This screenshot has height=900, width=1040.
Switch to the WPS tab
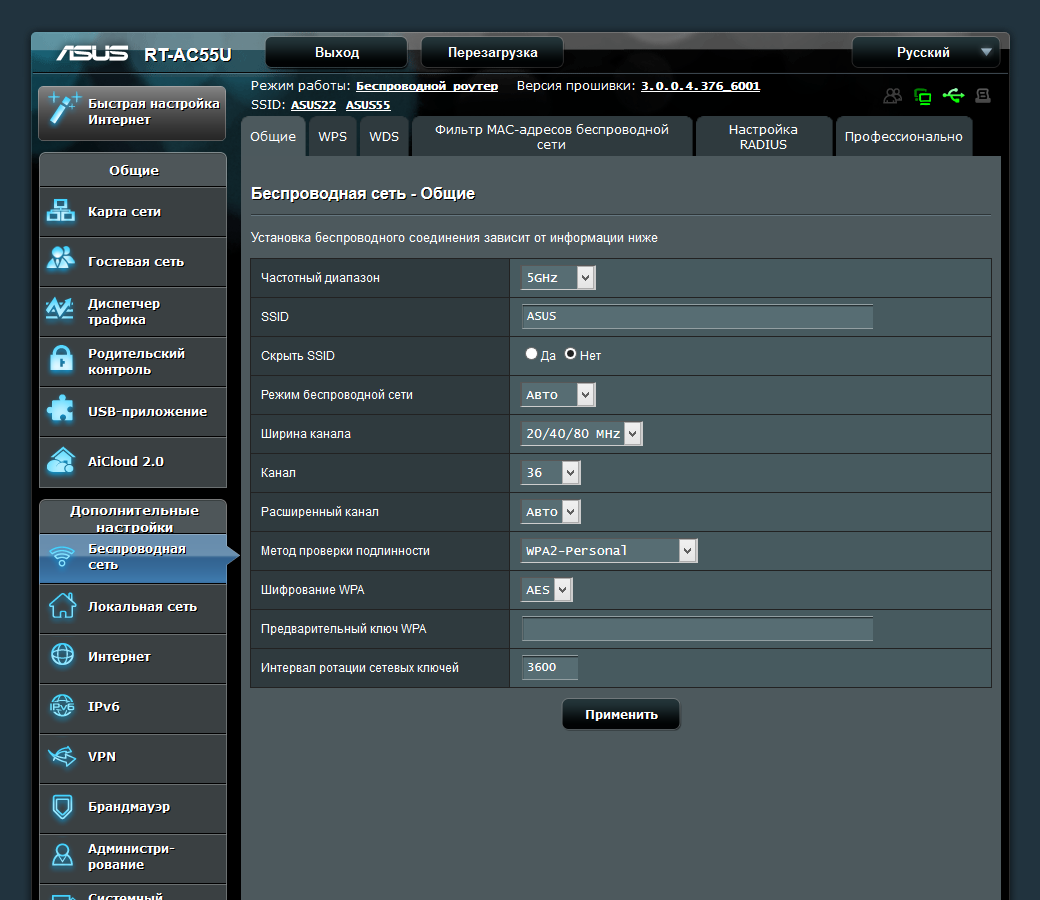pyautogui.click(x=332, y=137)
